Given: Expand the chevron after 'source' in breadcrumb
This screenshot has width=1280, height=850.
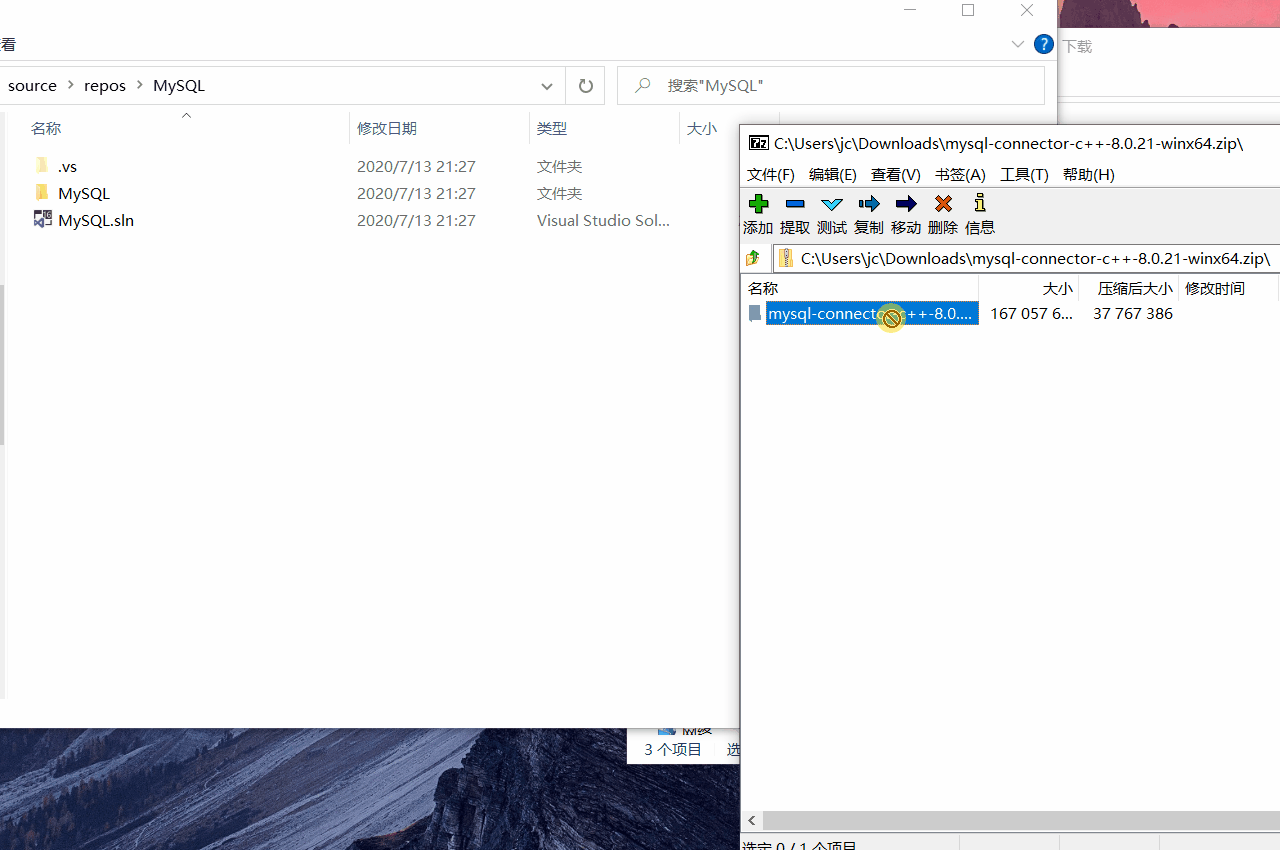Looking at the screenshot, I should (x=70, y=86).
